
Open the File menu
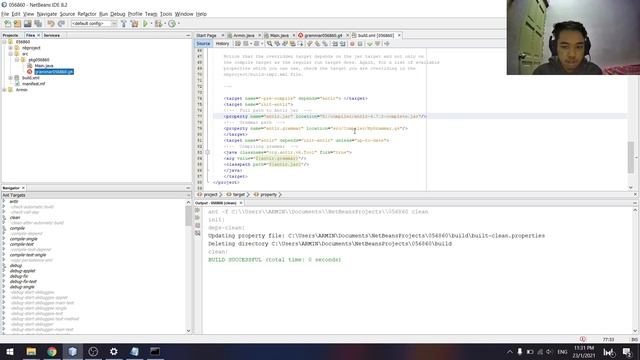5,14
